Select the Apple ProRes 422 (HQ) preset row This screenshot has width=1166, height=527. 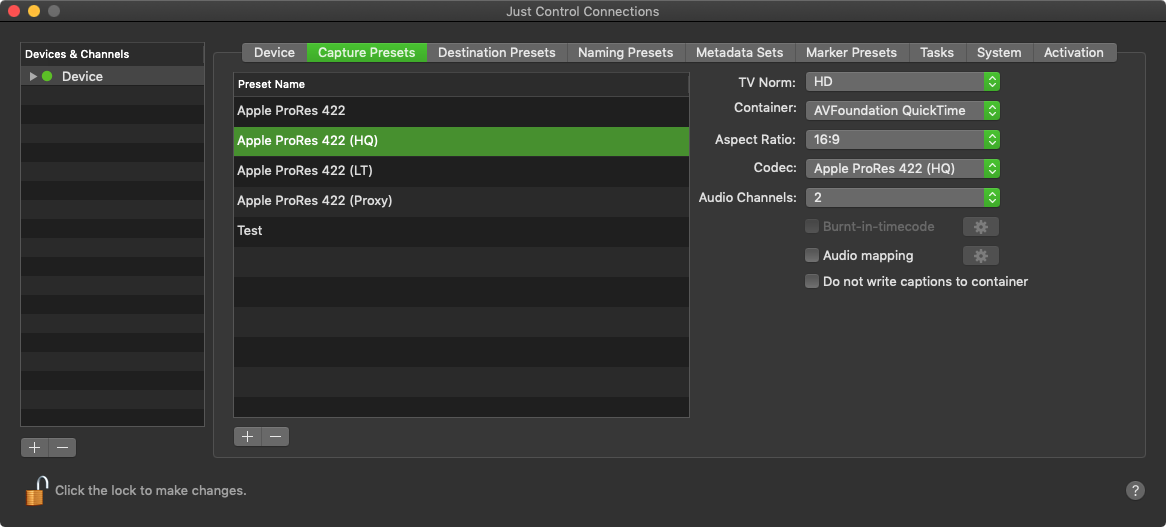(x=461, y=141)
